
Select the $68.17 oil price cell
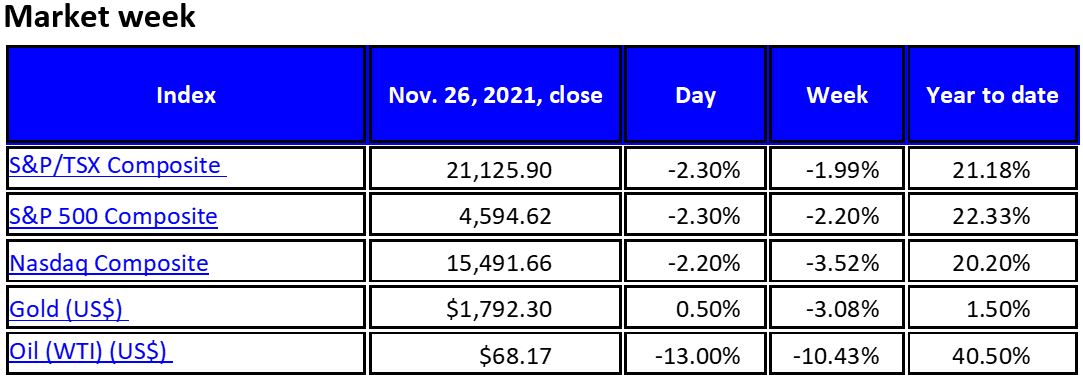[495, 356]
